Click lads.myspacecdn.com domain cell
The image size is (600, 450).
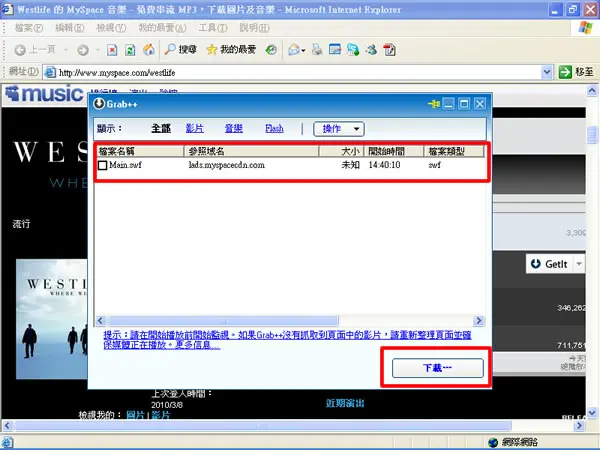click(227, 165)
